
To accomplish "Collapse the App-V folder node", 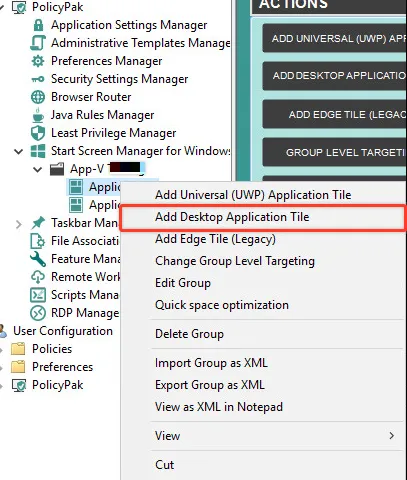I will coord(38,169).
